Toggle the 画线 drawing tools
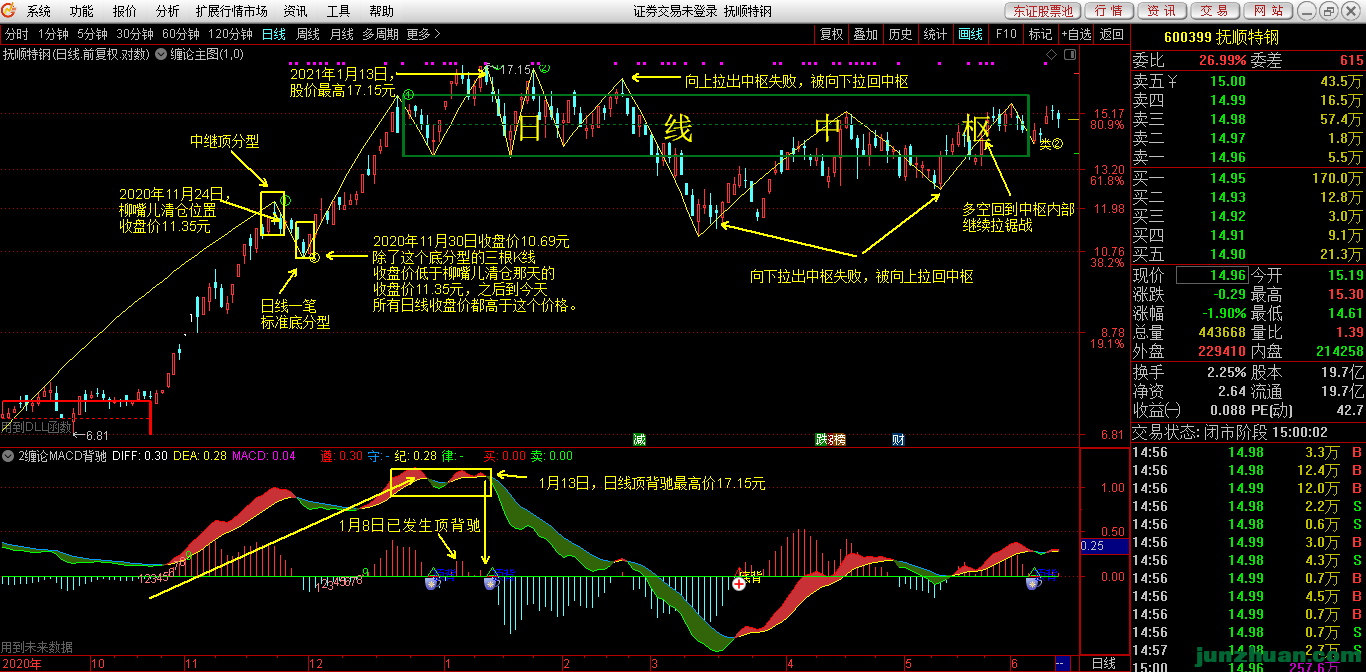 970,34
